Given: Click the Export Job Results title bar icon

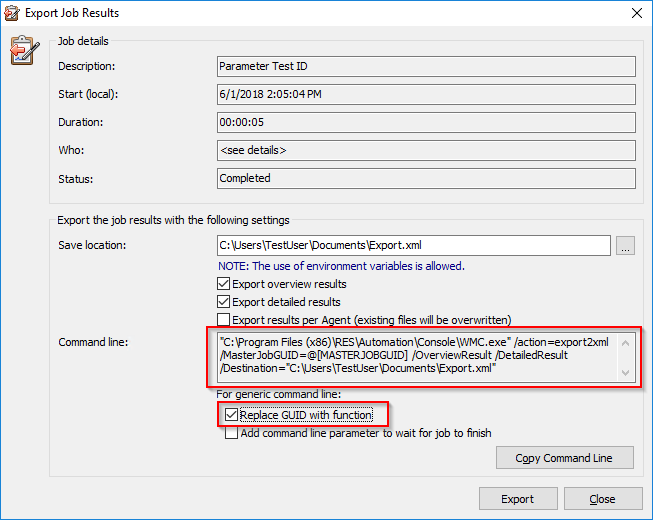Looking at the screenshot, I should click(x=12, y=13).
